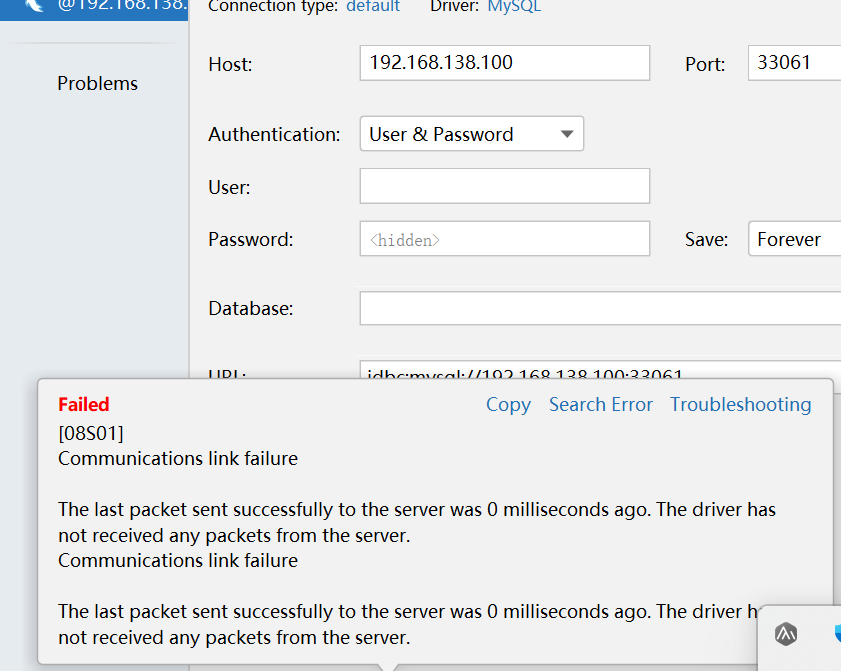Image resolution: width=841 pixels, height=671 pixels.
Task: Click the gray hexagon tray icon
Action: (787, 633)
